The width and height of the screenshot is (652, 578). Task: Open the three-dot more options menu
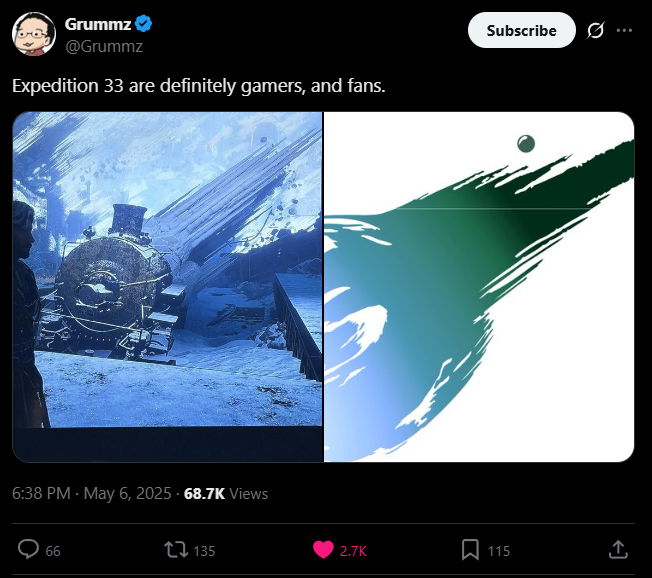(x=624, y=30)
